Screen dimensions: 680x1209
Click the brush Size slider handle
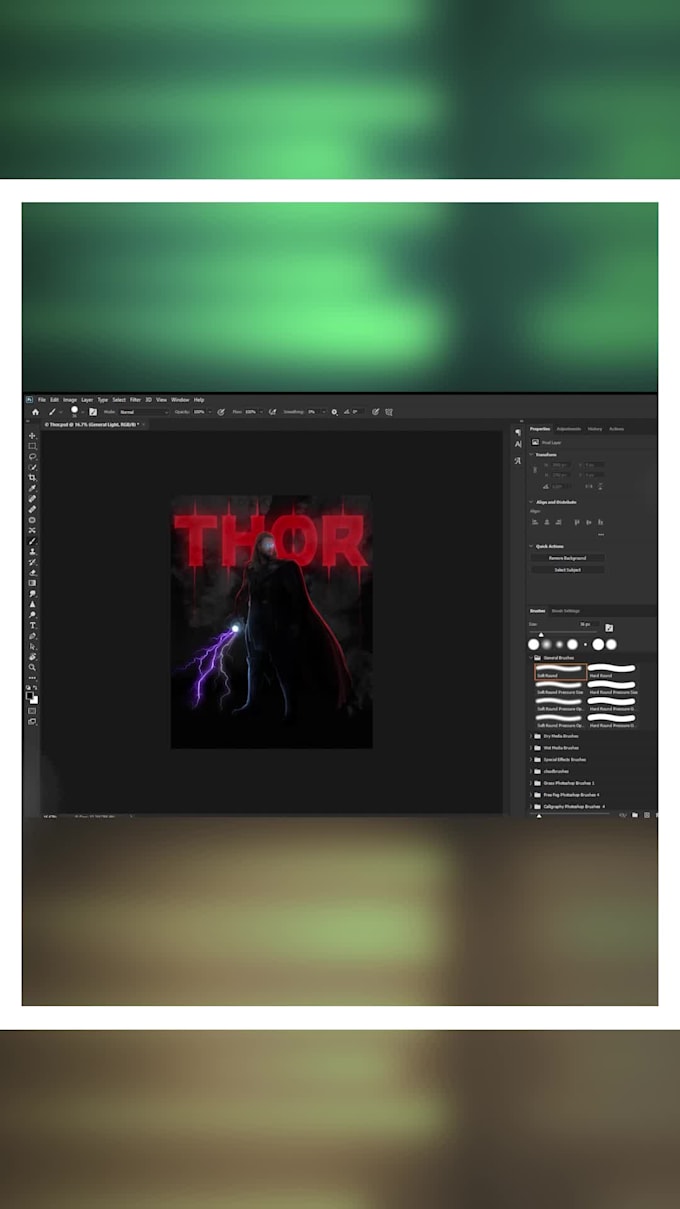pyautogui.click(x=541, y=635)
